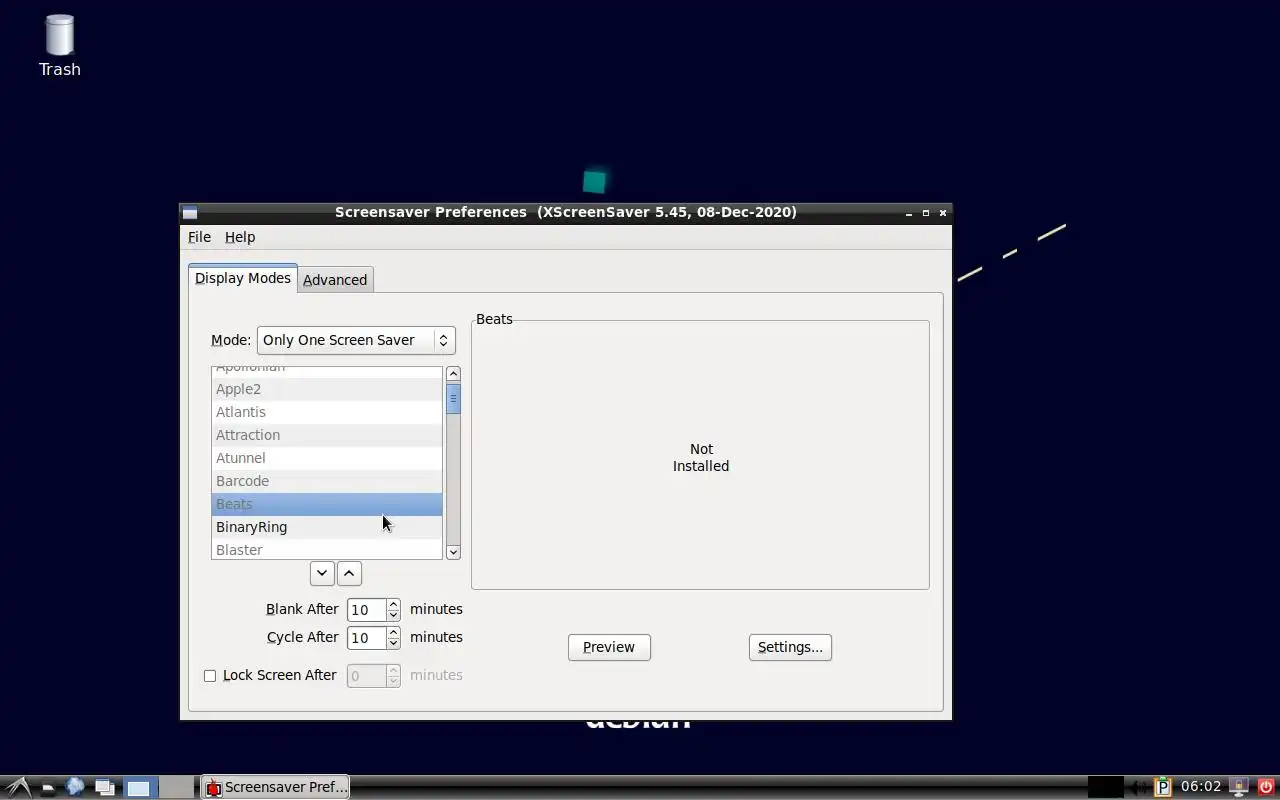Click the 06:02 clock in the panel
The height and width of the screenshot is (800, 1280).
tap(1201, 787)
